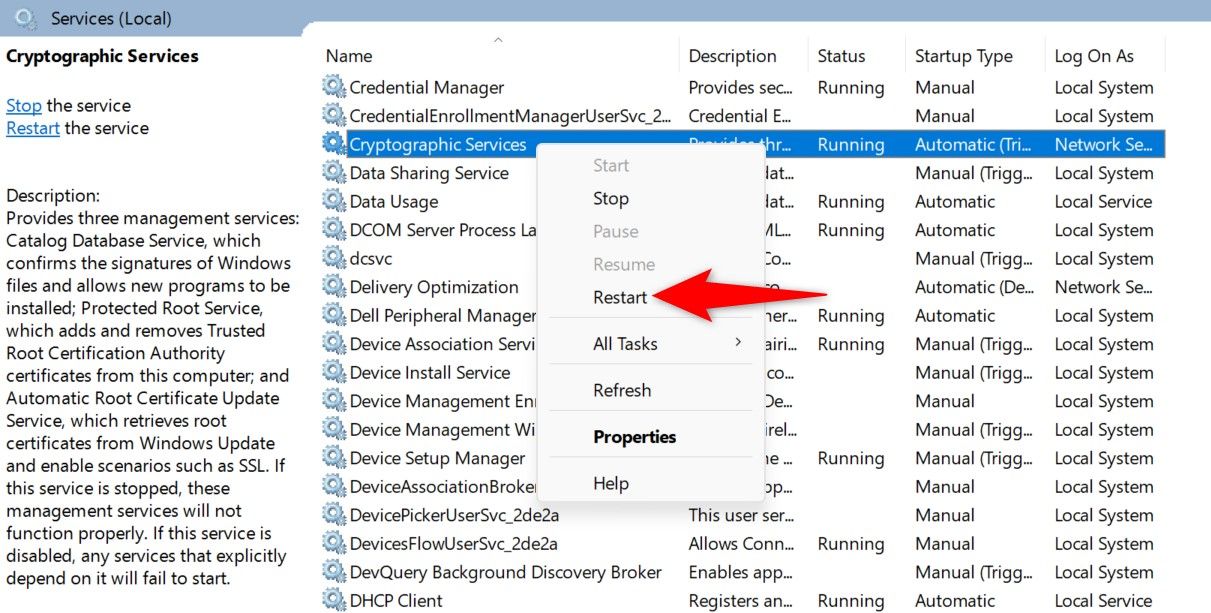This screenshot has height=613, width=1211.
Task: Sort by the Status column header
Action: (841, 56)
